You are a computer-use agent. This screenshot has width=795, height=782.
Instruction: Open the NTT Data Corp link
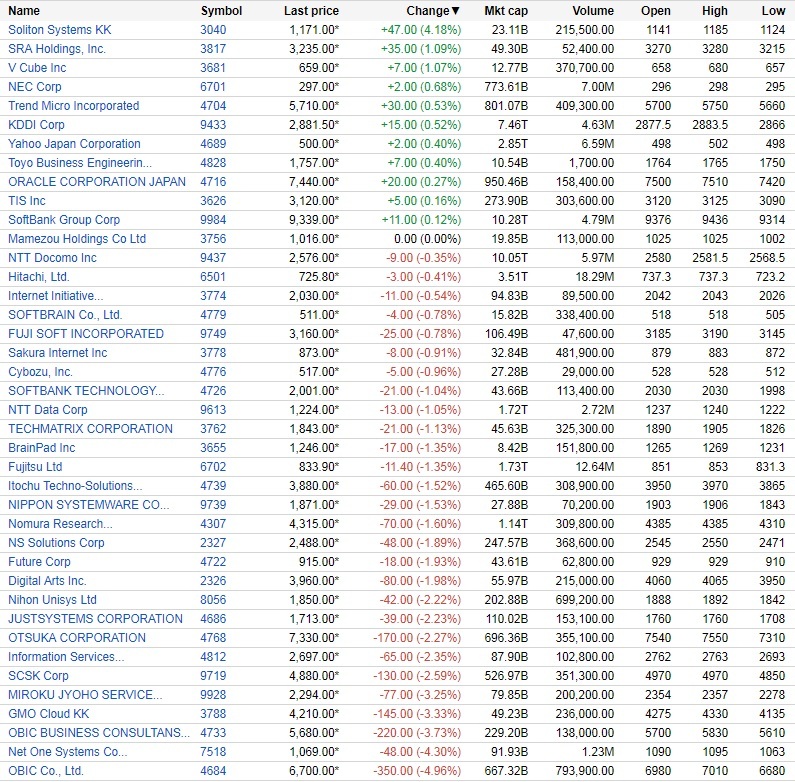click(48, 410)
